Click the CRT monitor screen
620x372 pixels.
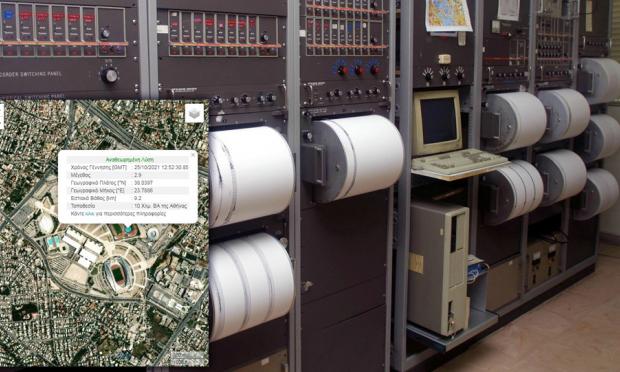439,121
